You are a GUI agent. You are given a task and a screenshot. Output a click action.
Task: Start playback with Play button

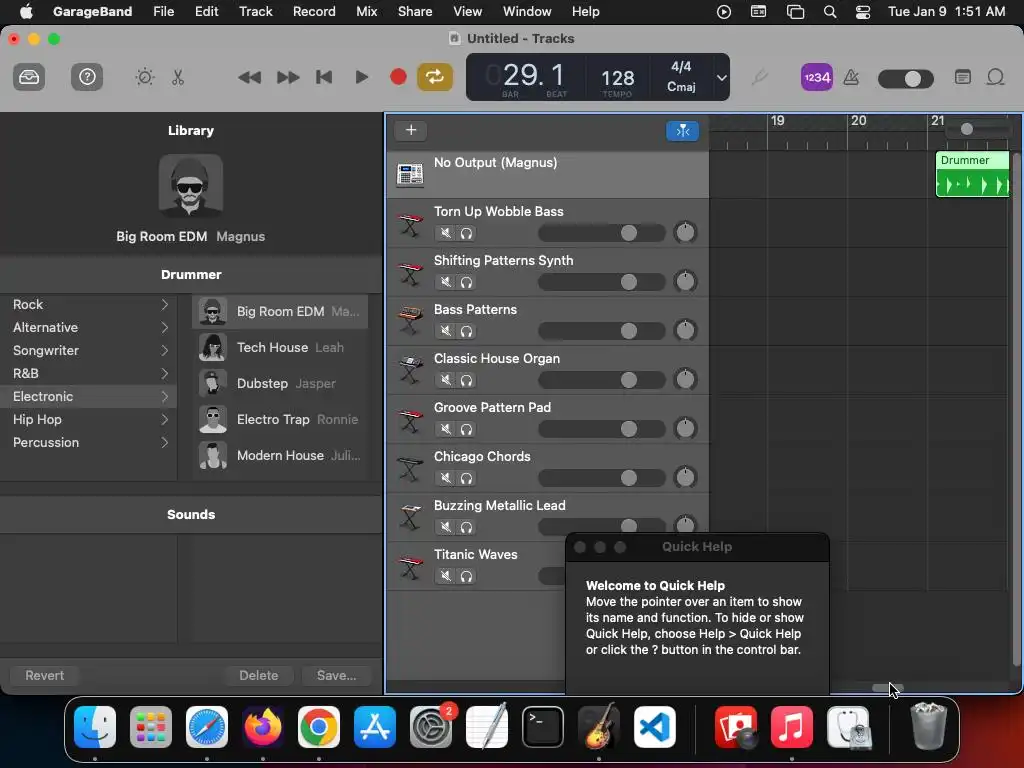pyautogui.click(x=361, y=77)
